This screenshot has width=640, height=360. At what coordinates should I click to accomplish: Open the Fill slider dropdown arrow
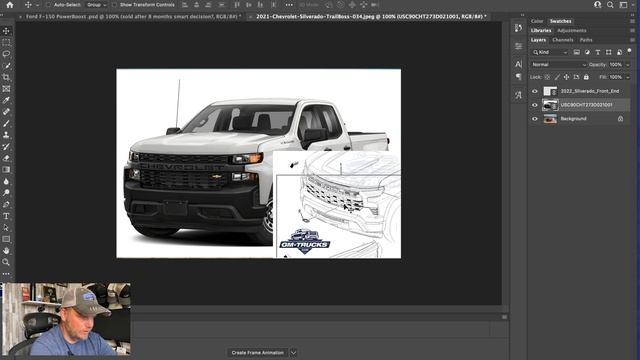(628, 77)
